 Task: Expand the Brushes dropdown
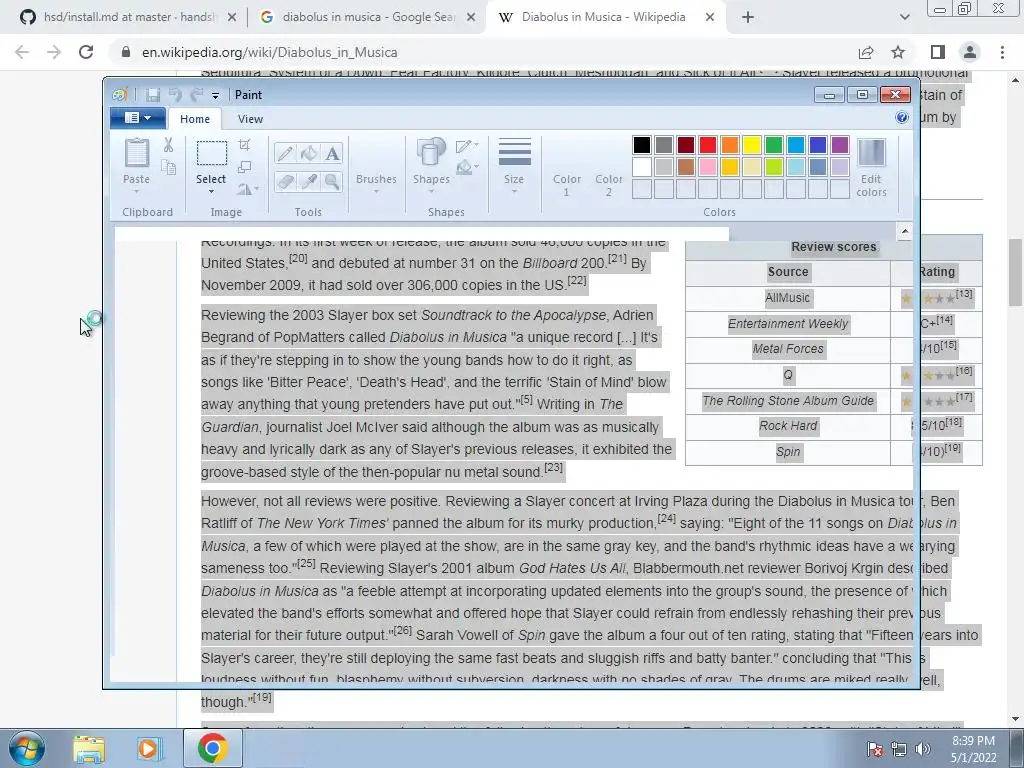[376, 191]
